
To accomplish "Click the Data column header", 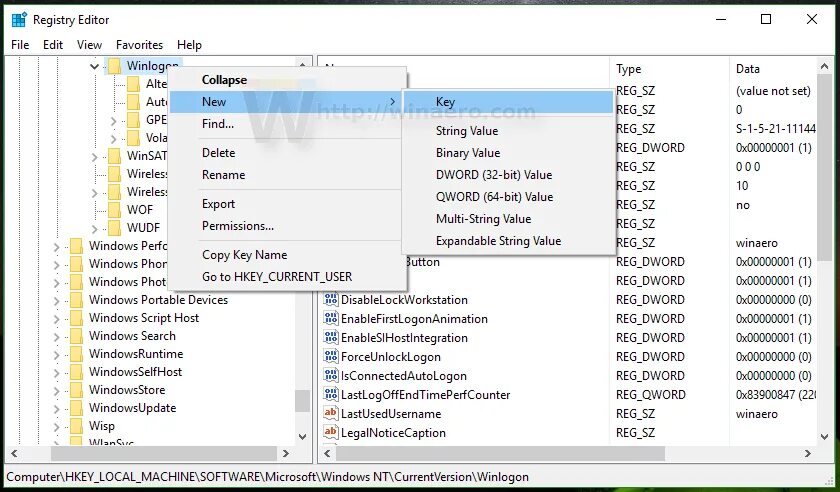I will pos(772,69).
